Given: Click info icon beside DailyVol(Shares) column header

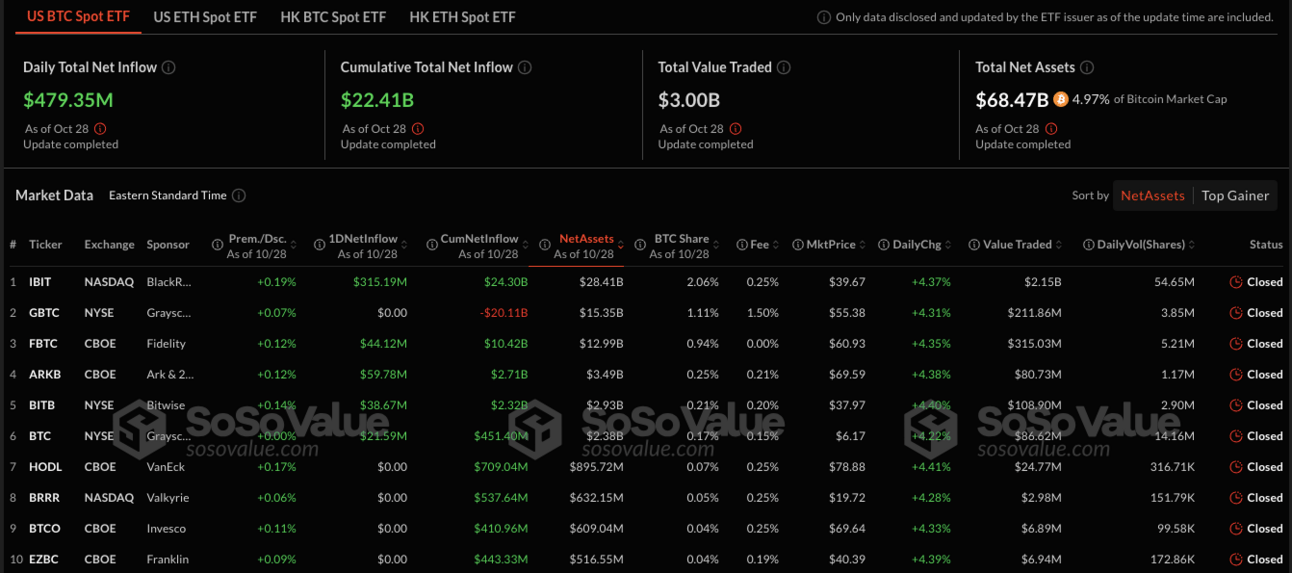Looking at the screenshot, I should (x=1089, y=245).
